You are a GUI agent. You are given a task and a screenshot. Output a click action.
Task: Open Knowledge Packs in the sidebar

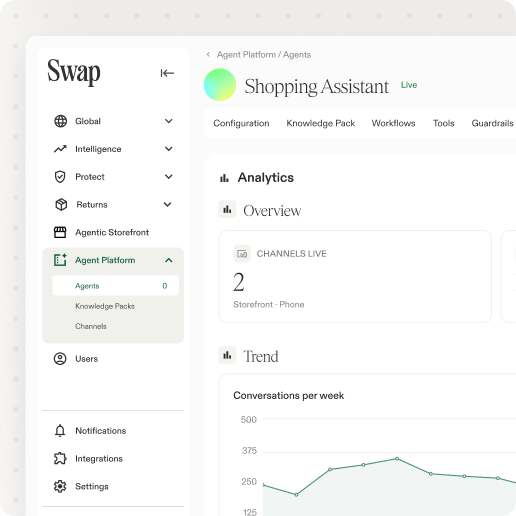(105, 306)
